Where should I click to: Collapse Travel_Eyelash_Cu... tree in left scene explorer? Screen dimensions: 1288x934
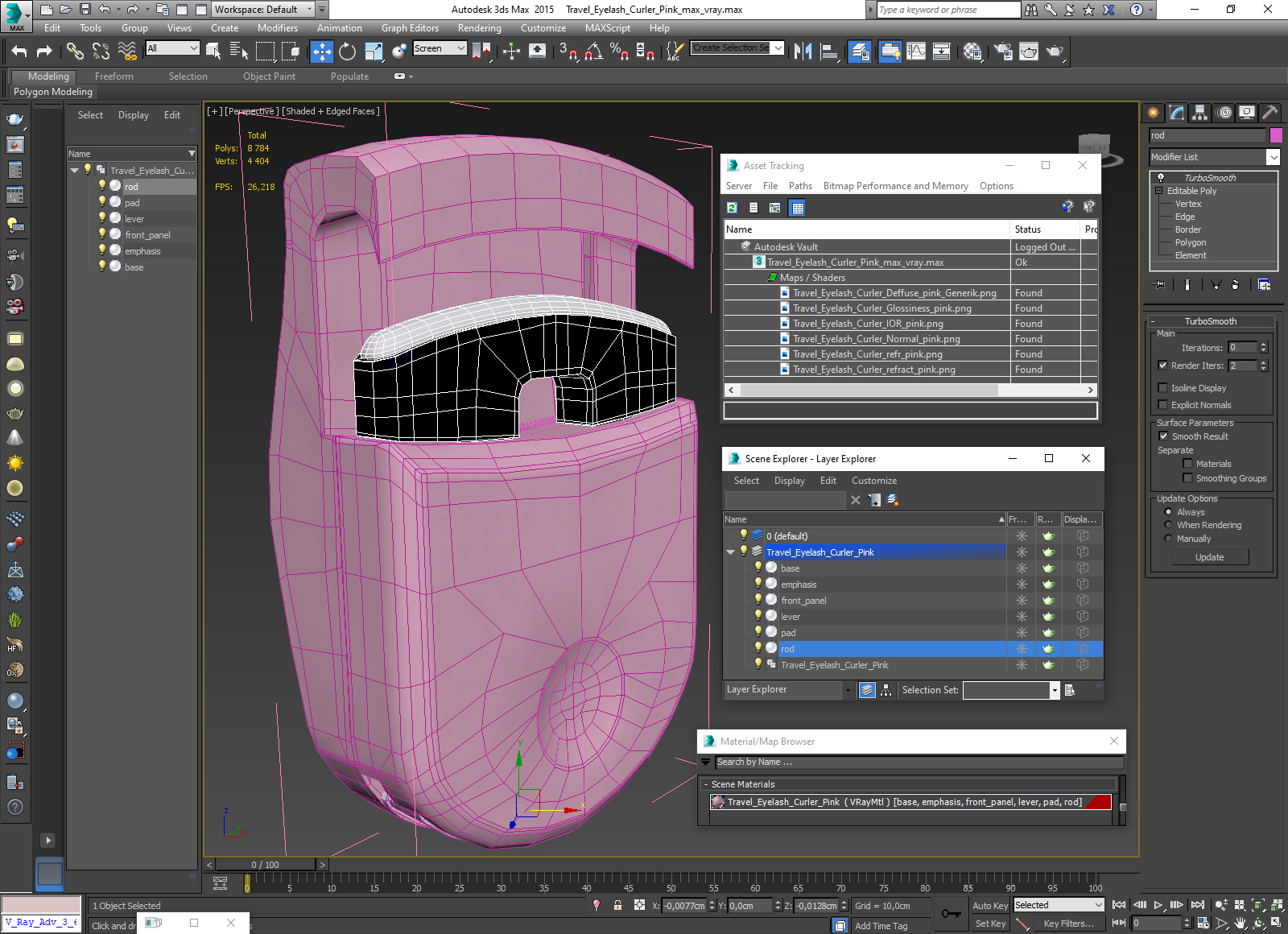pos(74,170)
